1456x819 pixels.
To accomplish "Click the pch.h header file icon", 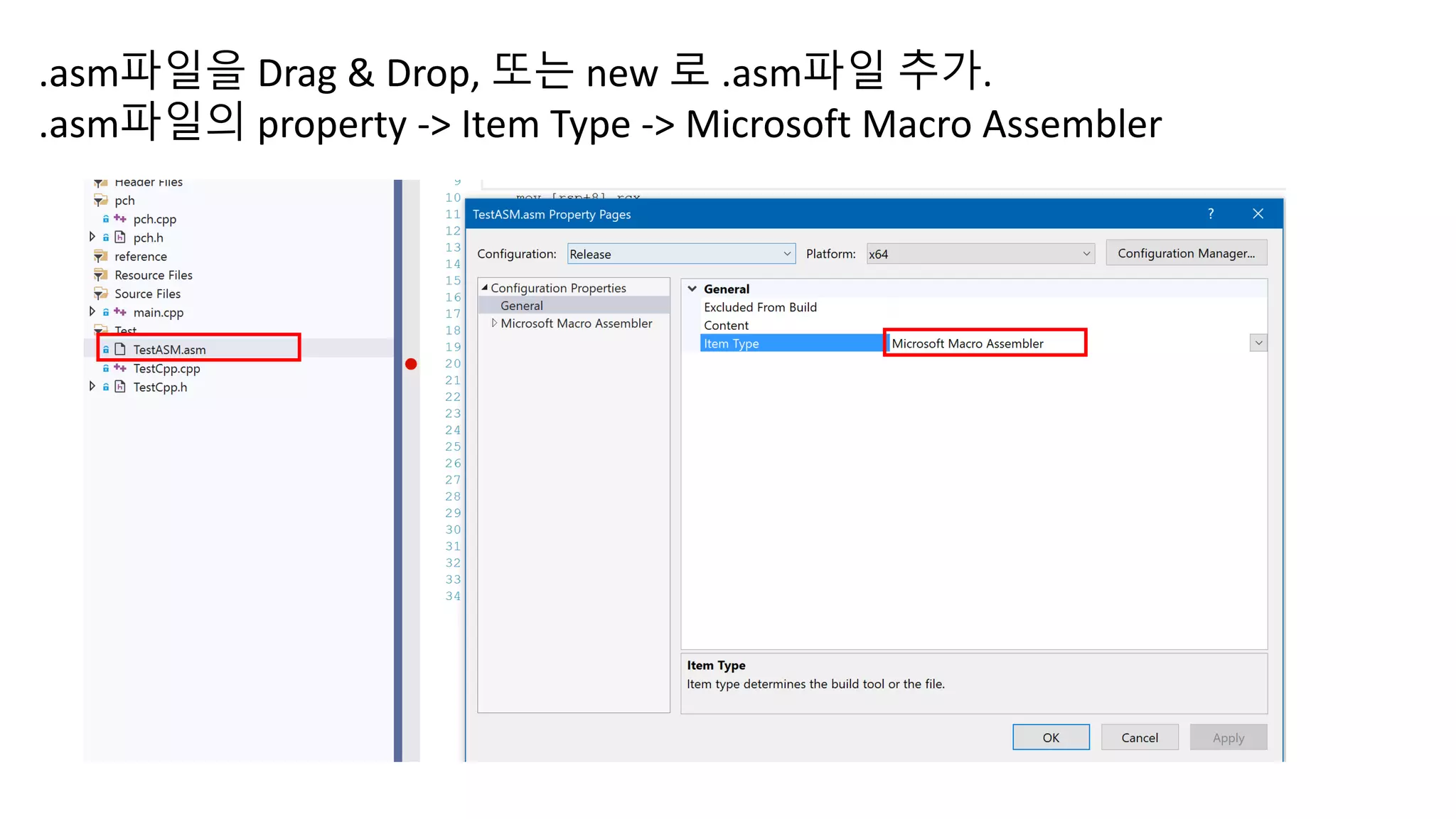I will pos(120,237).
